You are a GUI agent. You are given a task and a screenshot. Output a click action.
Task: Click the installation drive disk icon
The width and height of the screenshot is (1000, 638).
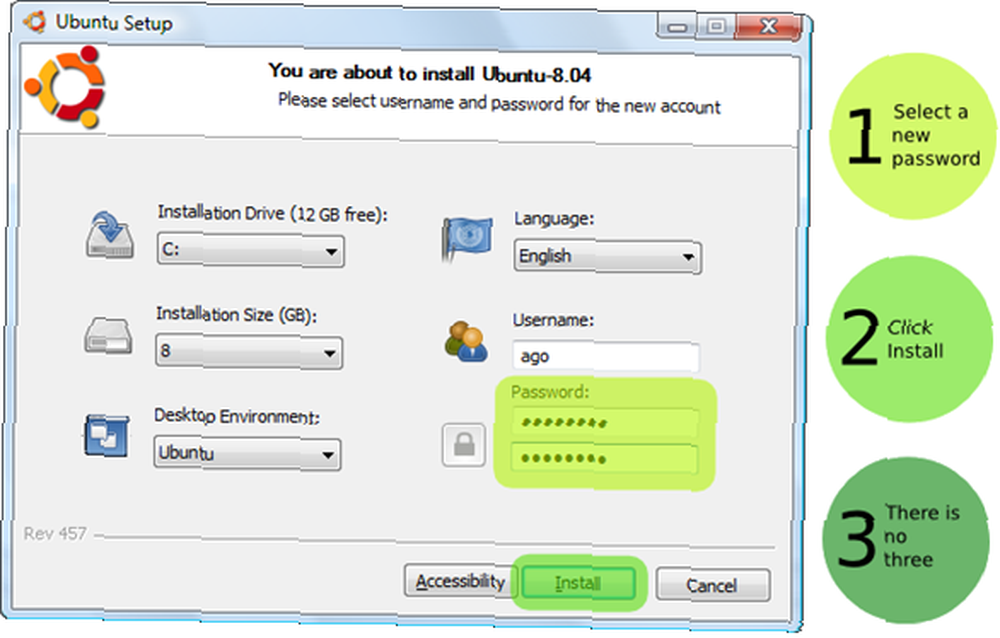tap(110, 234)
